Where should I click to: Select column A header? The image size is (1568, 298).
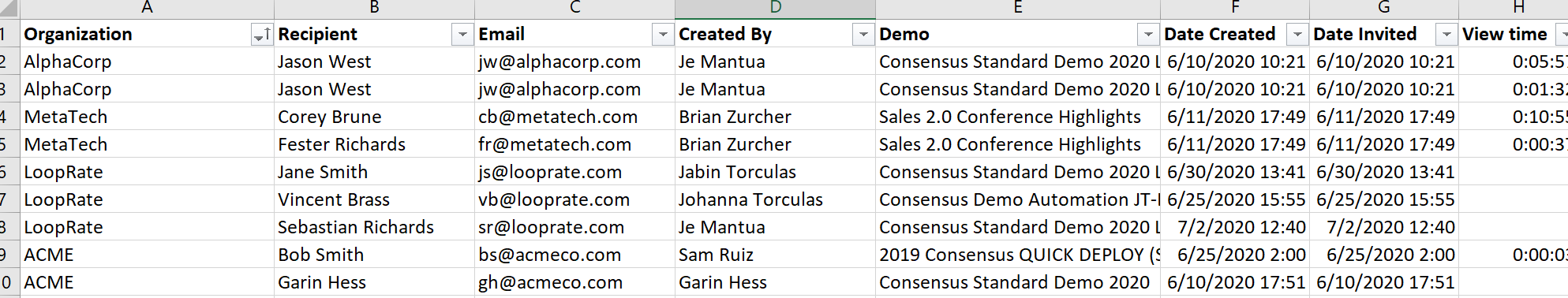coord(147,9)
